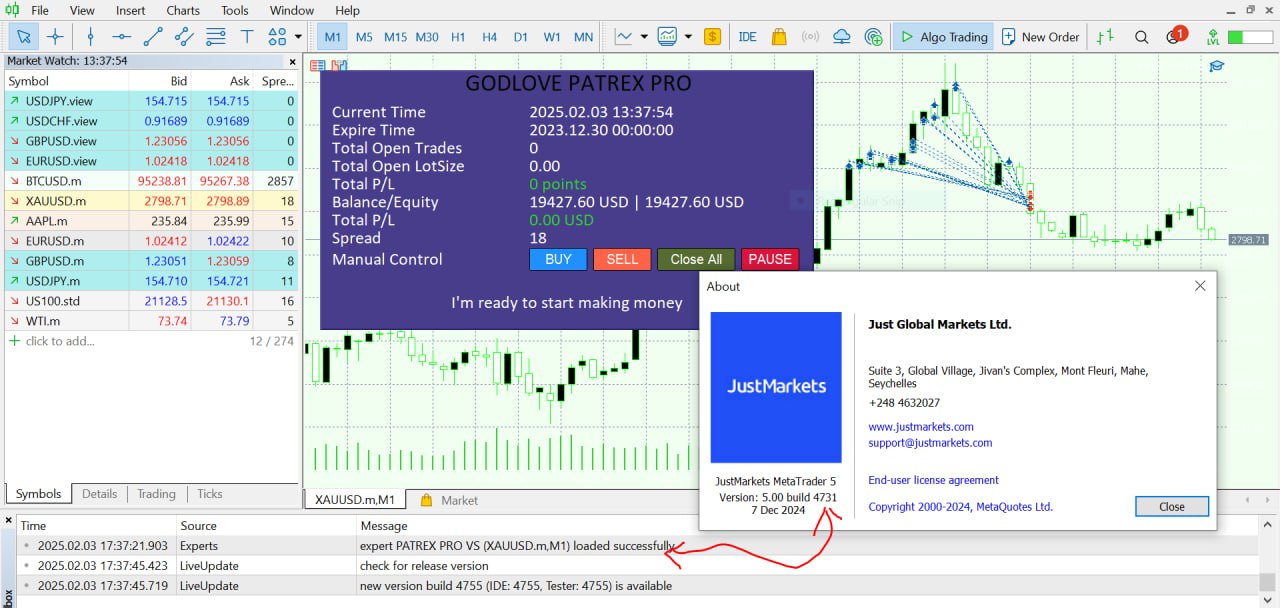
Task: Click the orange SELL button
Action: (622, 259)
